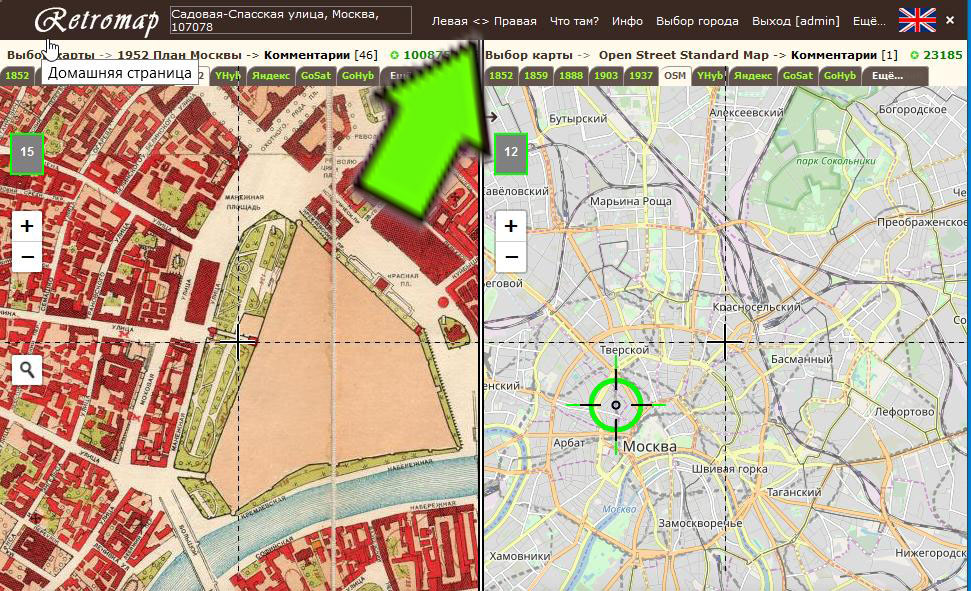Open Выбор города city selector
The image size is (971, 591).
tap(697, 21)
